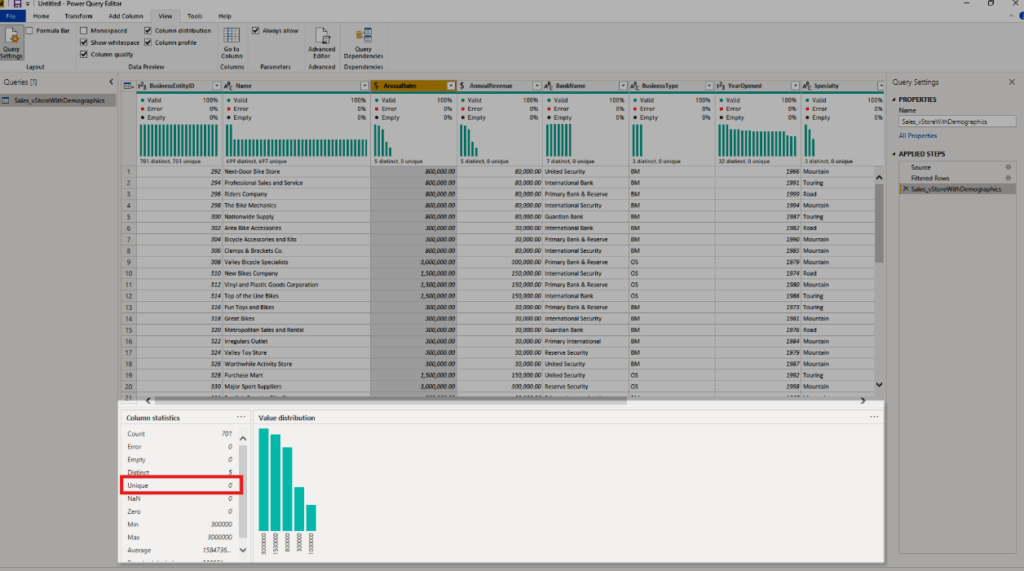Enable the Formula Bar checkbox
1024x571 pixels.
pyautogui.click(x=29, y=31)
